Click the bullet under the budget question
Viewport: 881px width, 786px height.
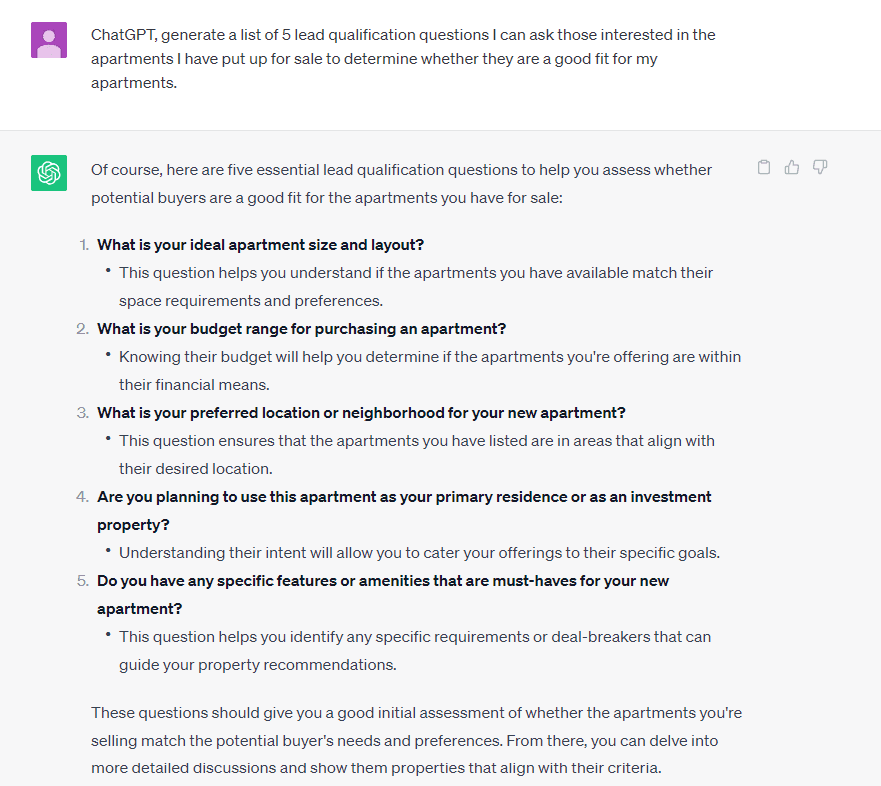point(430,370)
